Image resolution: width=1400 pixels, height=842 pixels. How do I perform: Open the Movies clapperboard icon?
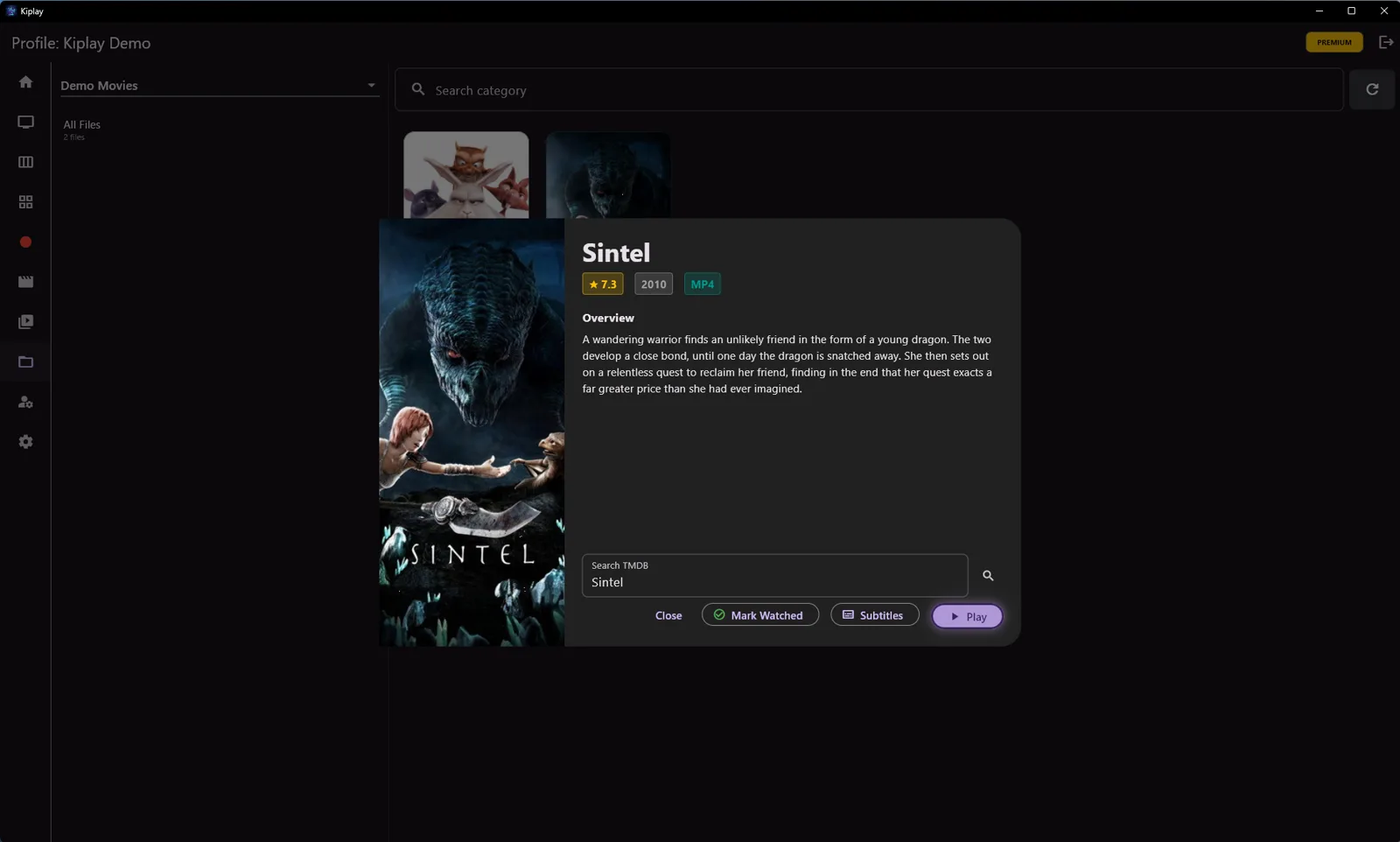click(25, 282)
